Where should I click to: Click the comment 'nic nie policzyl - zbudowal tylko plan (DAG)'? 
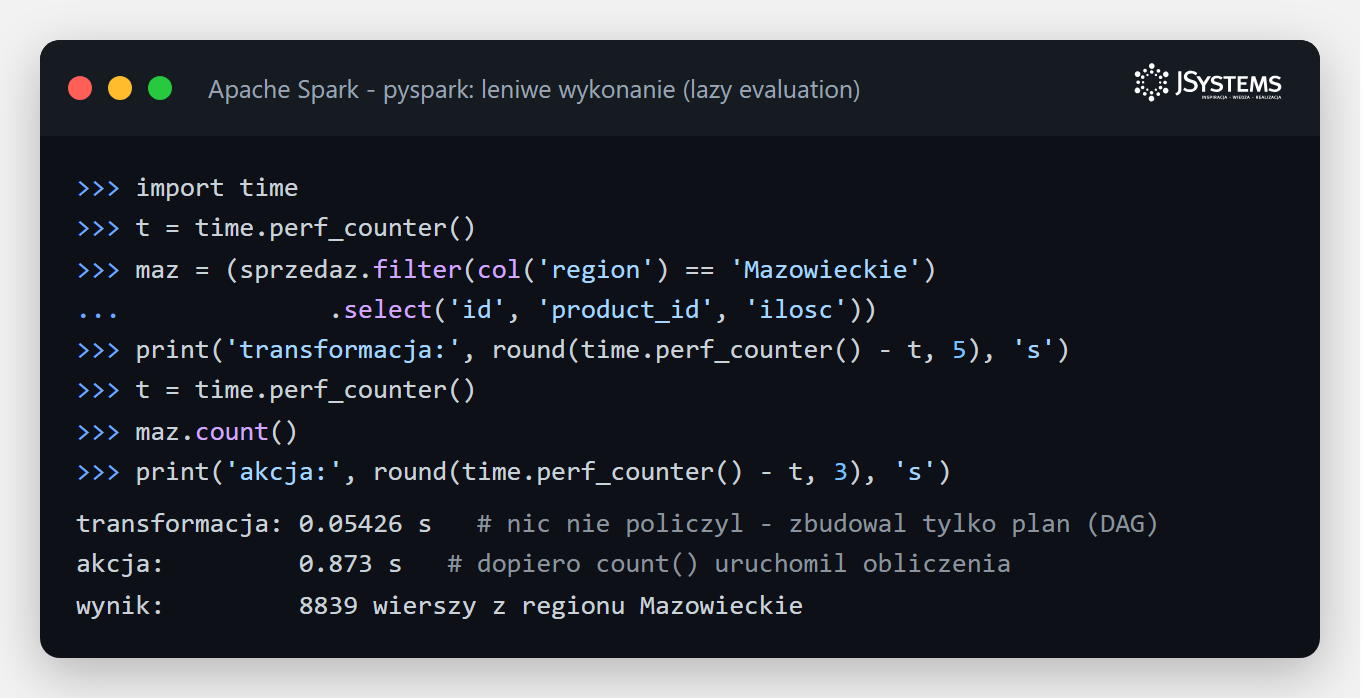point(817,524)
